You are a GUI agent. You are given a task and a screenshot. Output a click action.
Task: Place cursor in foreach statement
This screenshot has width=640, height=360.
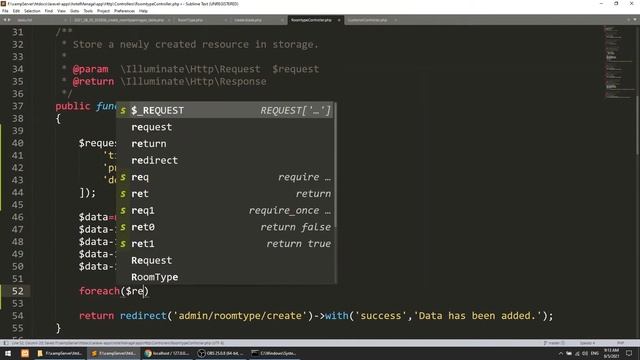click(x=114, y=291)
